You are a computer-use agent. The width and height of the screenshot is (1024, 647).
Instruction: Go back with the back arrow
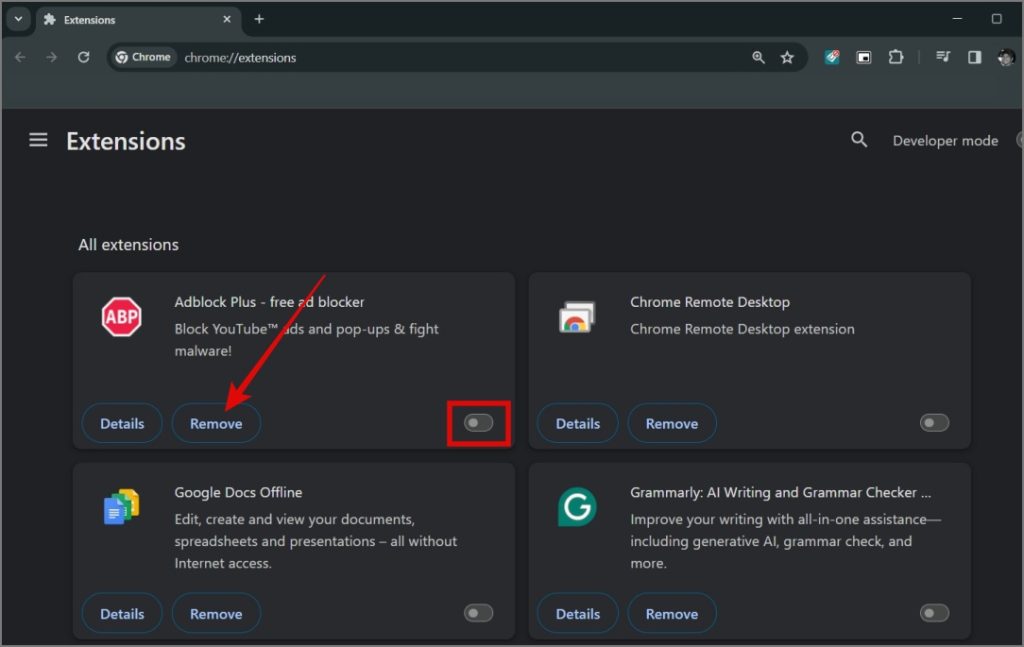coord(20,57)
